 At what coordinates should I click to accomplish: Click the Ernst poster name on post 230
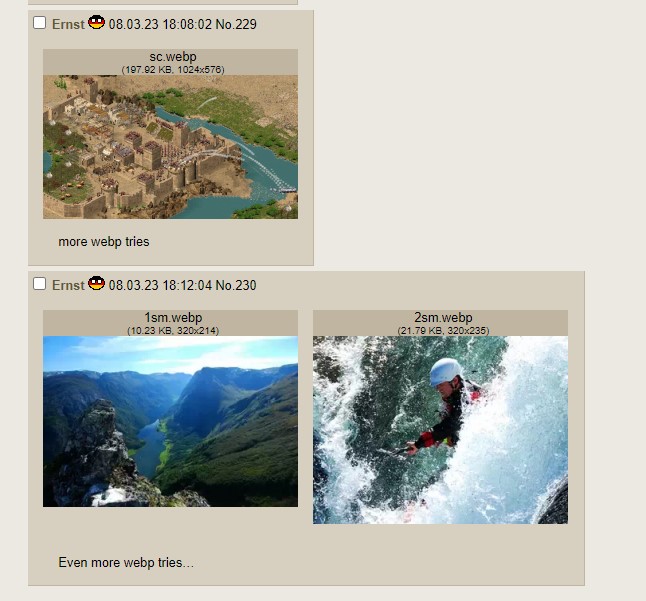(x=68, y=285)
